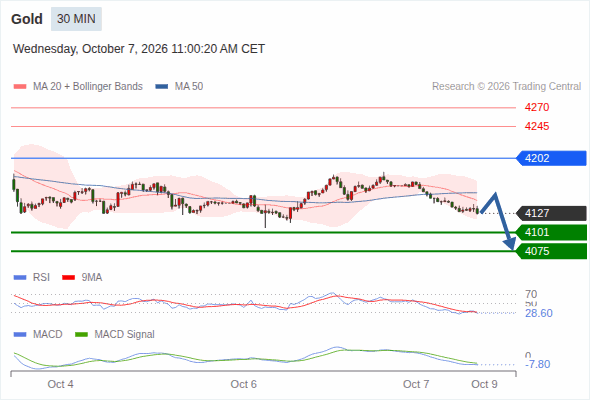The width and height of the screenshot is (590, 400).
Task: Click the 4101 support level tag
Action: [x=551, y=232]
